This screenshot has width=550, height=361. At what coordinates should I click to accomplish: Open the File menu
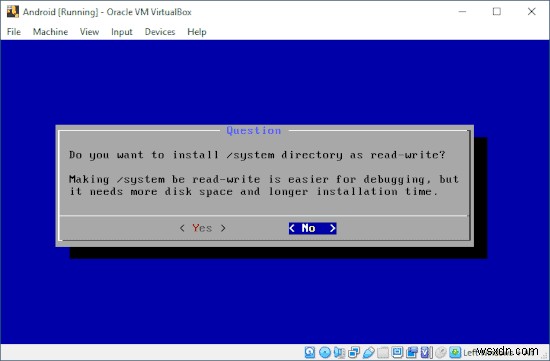14,32
